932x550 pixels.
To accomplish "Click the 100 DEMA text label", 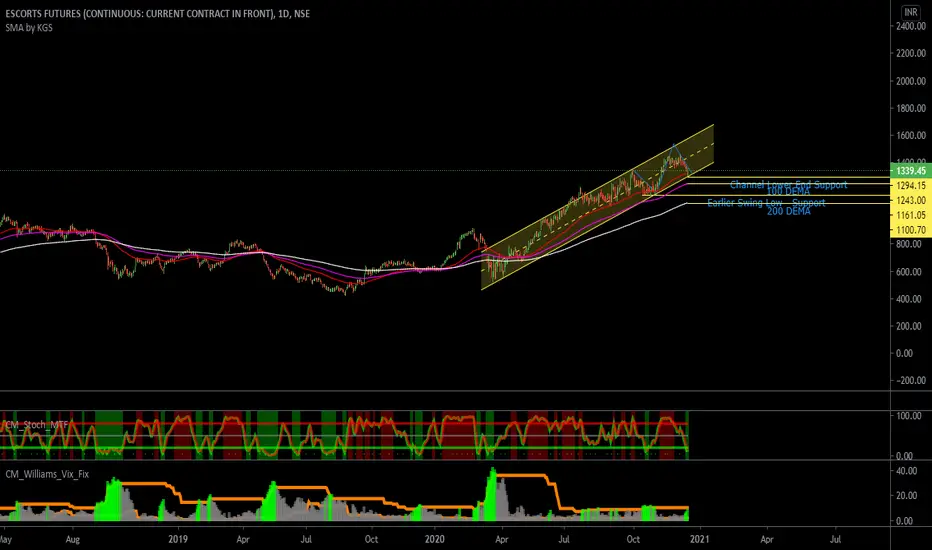I will point(788,192).
